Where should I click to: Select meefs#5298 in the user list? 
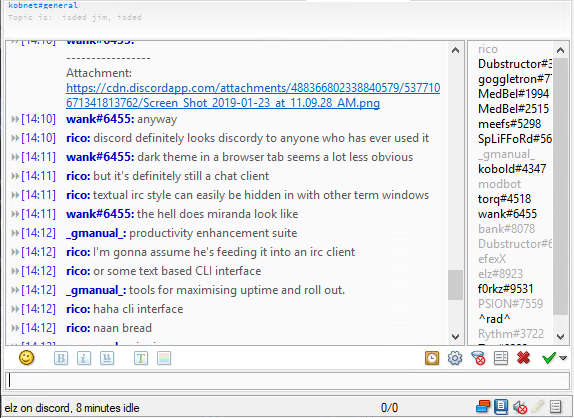[x=509, y=124]
